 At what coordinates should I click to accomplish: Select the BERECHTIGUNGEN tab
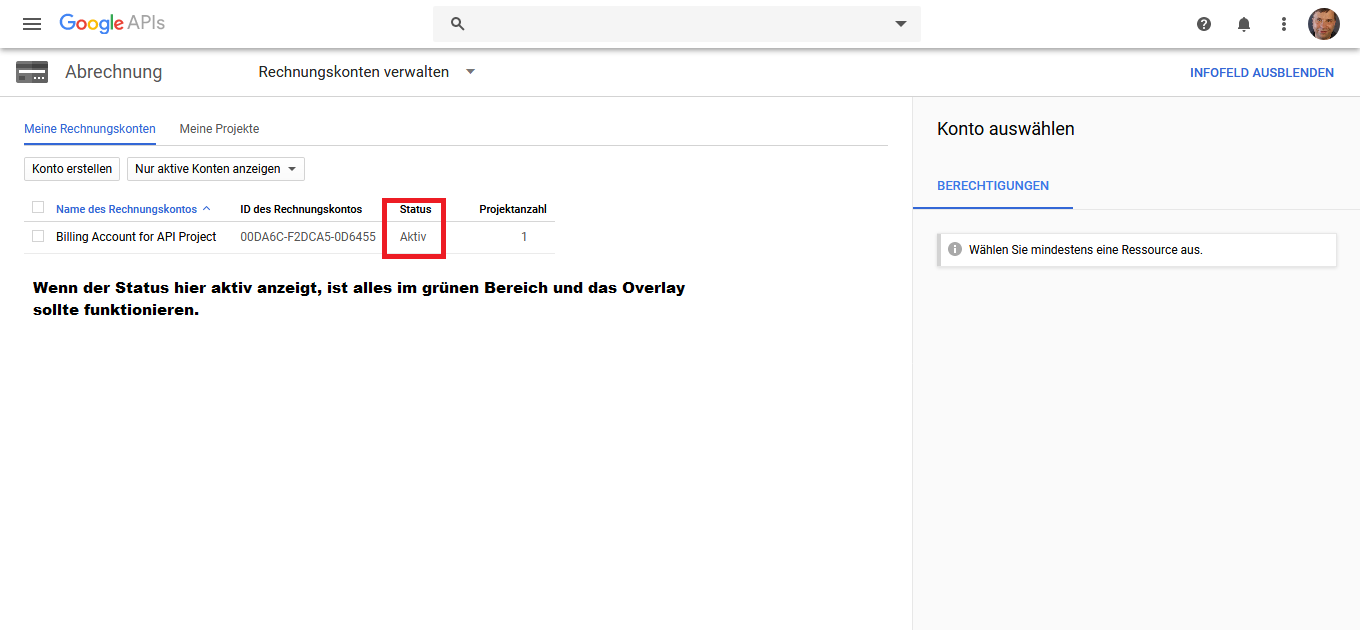[x=993, y=186]
